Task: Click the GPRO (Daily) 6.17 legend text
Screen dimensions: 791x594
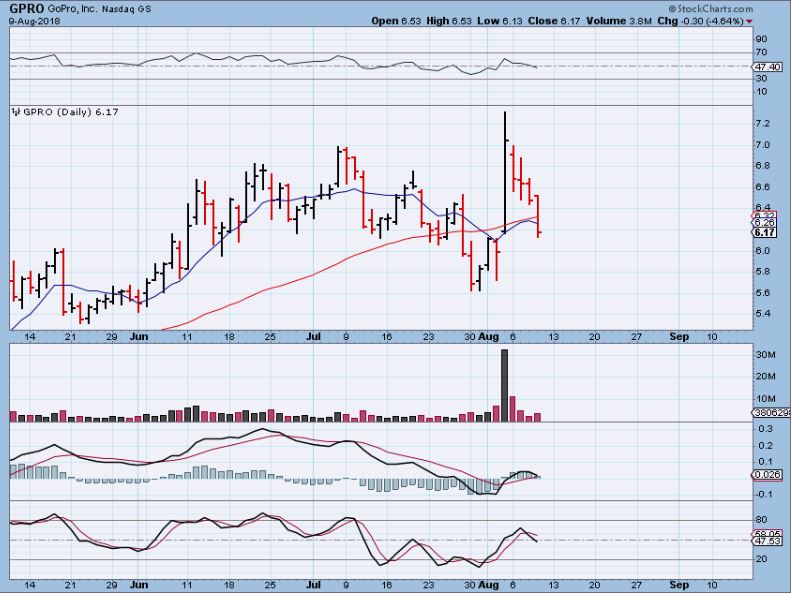Action: point(71,112)
